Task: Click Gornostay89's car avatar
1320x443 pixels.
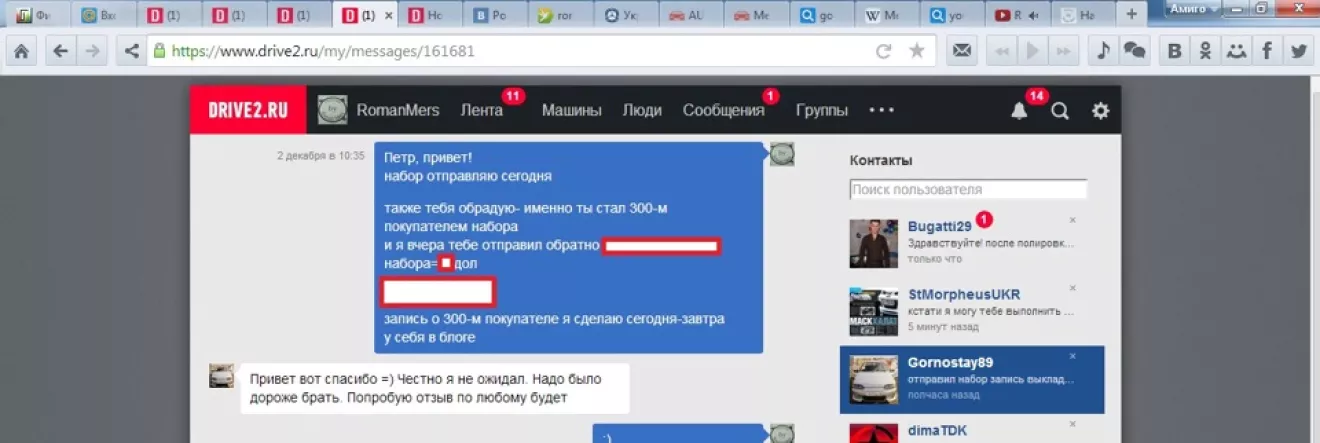Action: (x=874, y=380)
